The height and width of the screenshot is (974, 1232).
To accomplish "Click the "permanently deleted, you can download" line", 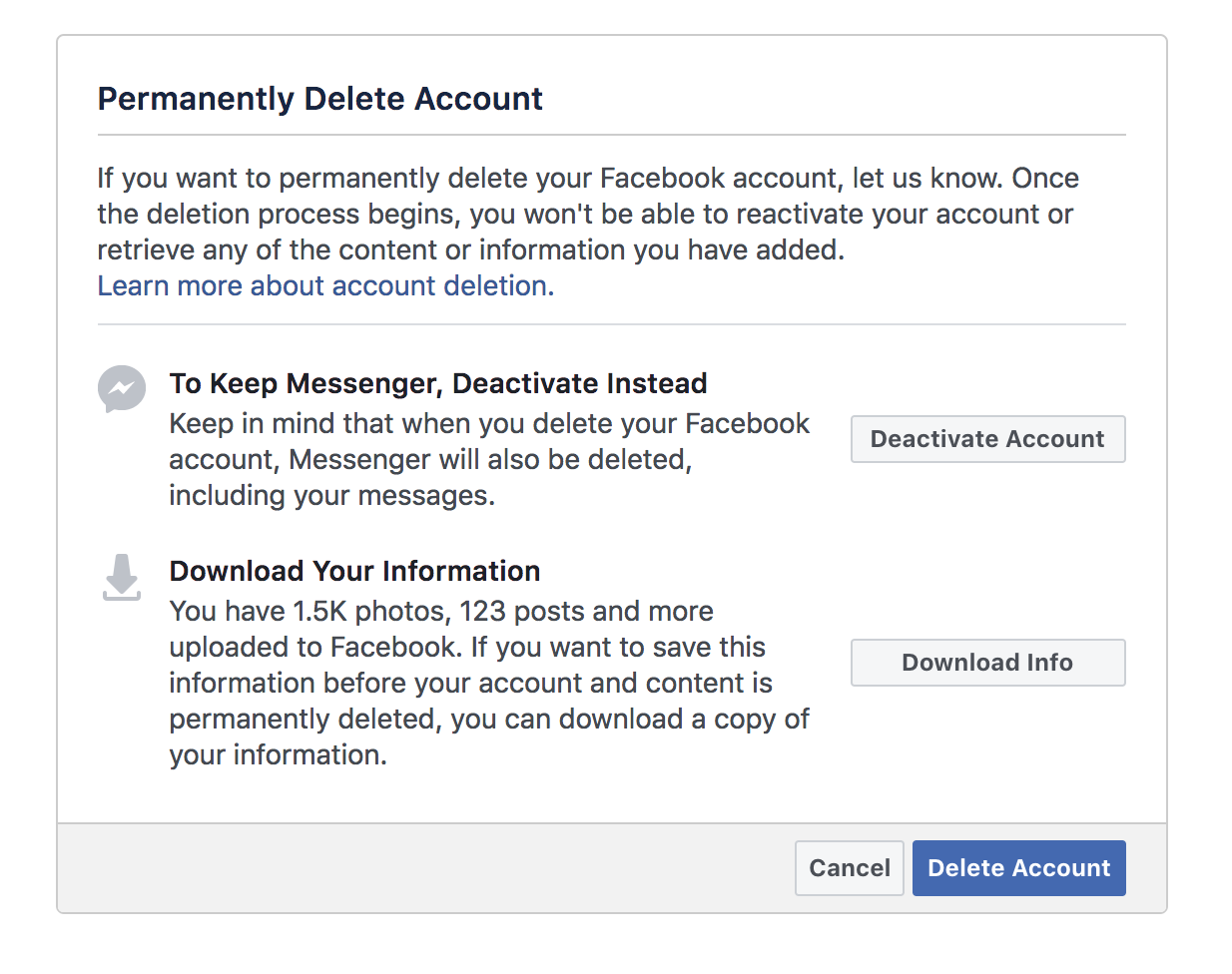I will [489, 720].
